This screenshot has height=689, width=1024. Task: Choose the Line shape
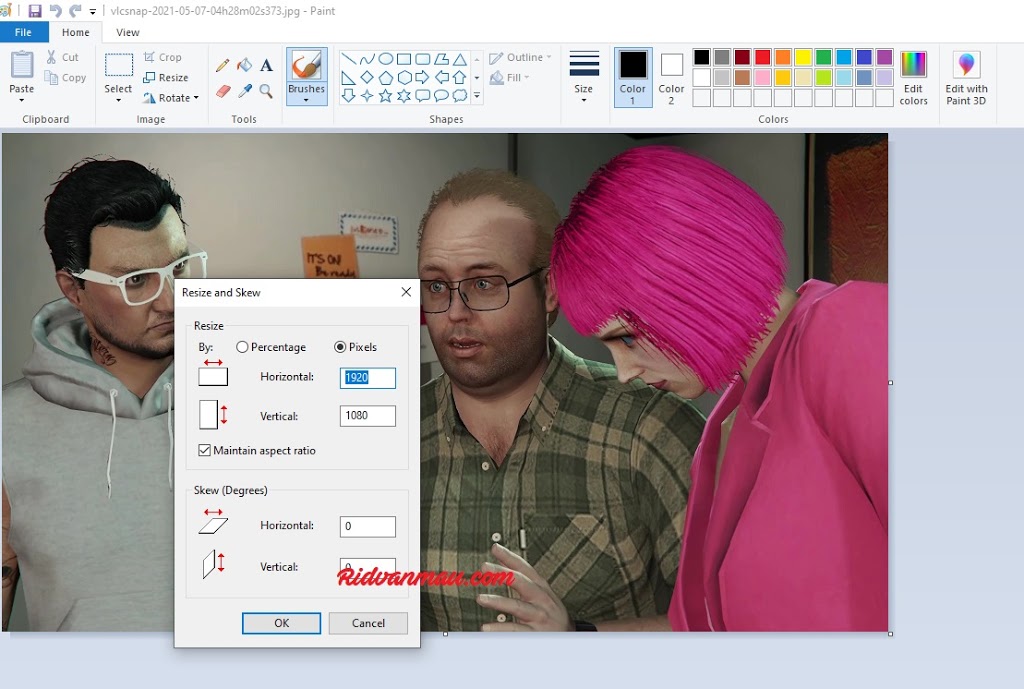(348, 59)
